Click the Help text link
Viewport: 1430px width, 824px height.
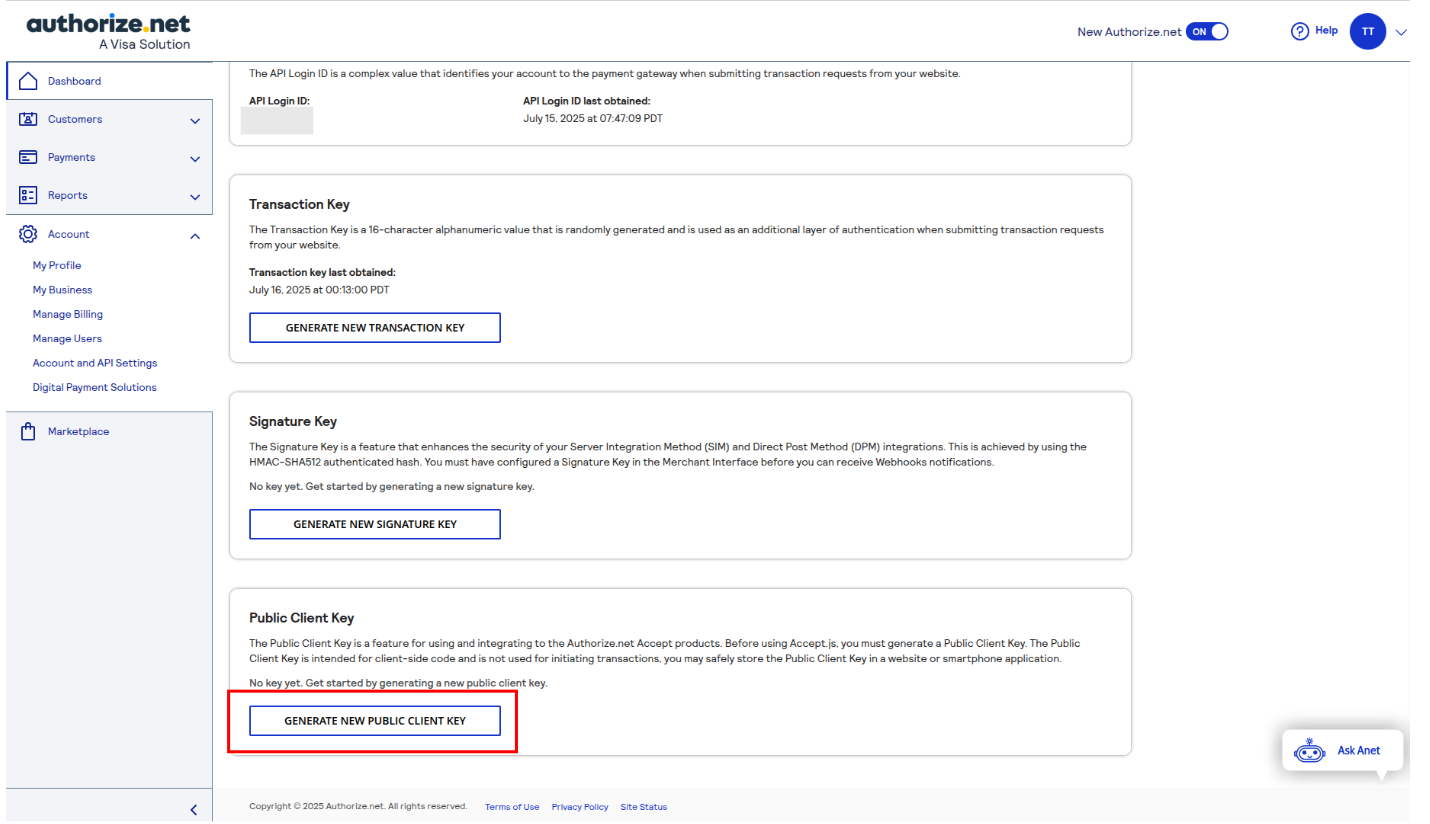point(1326,31)
